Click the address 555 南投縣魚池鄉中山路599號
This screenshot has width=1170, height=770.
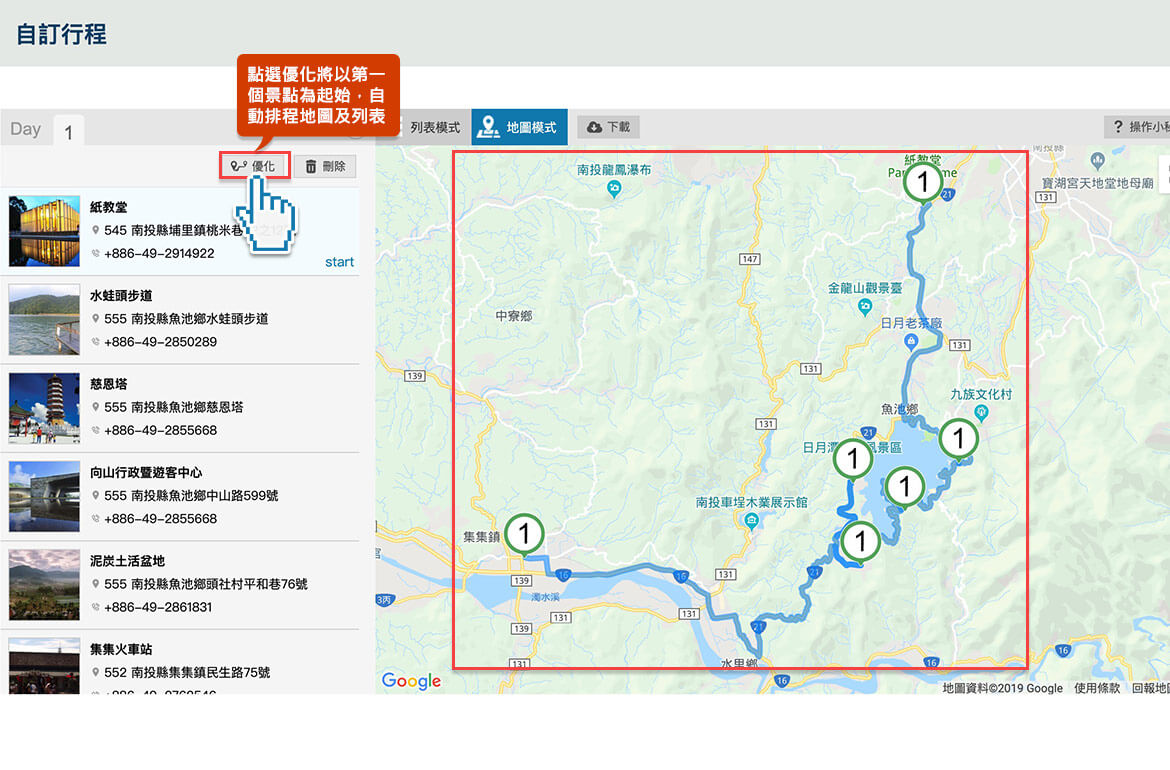point(191,495)
